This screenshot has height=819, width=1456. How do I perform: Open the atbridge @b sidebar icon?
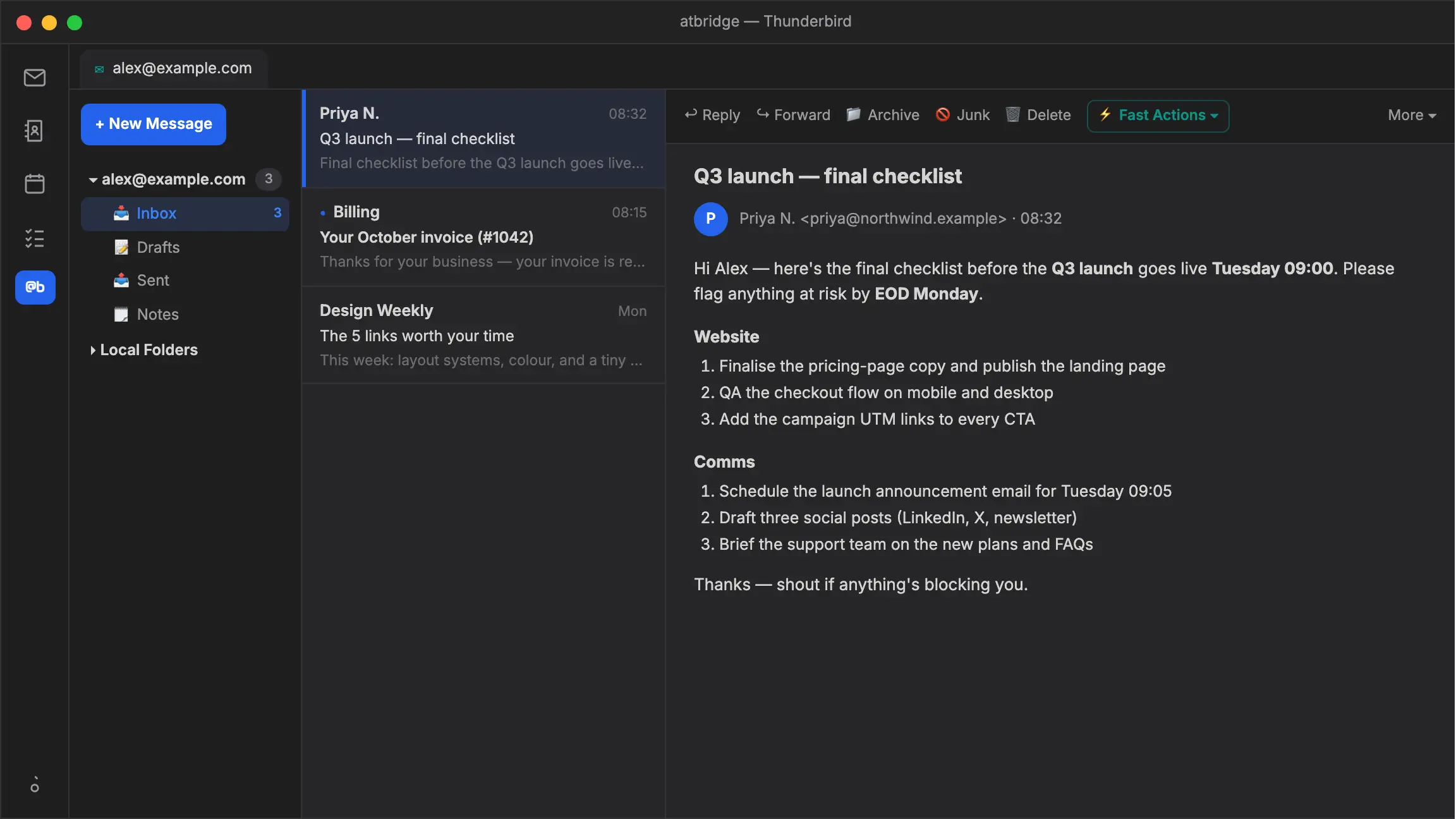click(35, 288)
